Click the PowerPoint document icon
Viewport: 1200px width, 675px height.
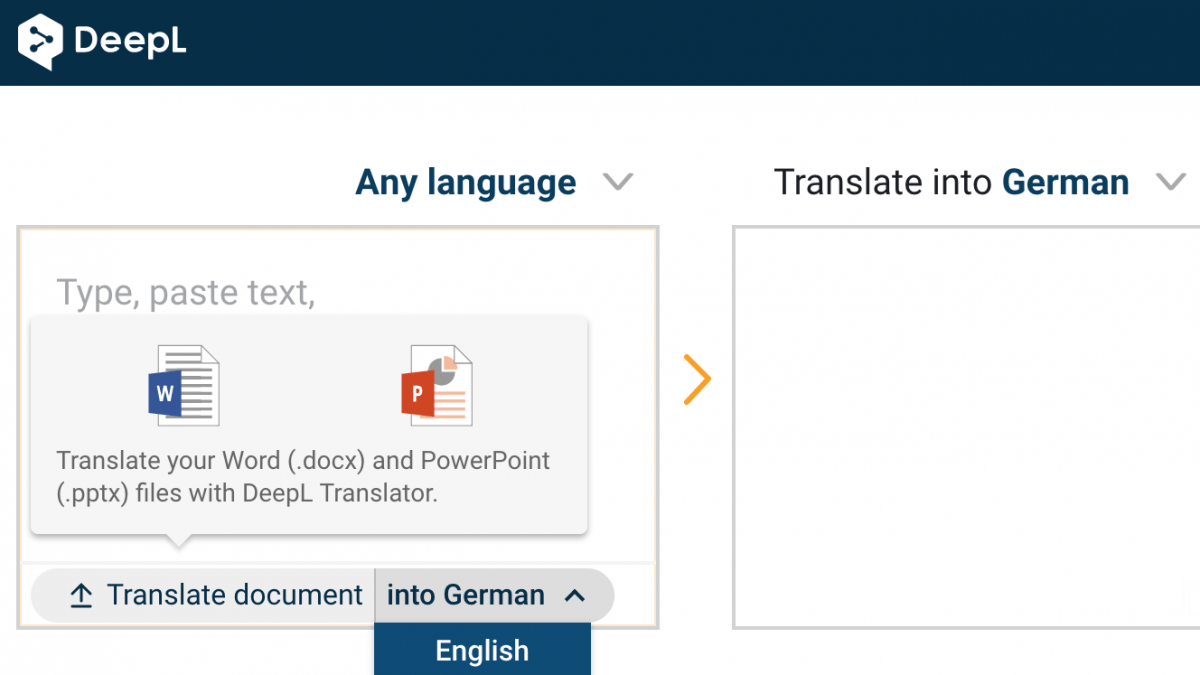pyautogui.click(x=436, y=386)
